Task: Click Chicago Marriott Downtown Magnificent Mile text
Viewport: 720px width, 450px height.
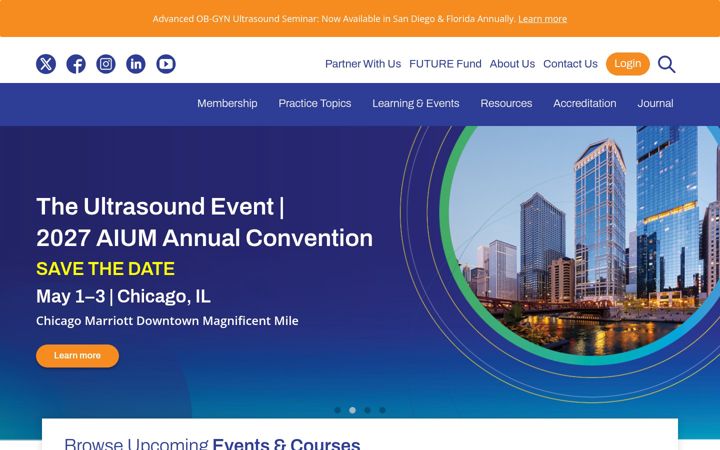Action: tap(167, 321)
